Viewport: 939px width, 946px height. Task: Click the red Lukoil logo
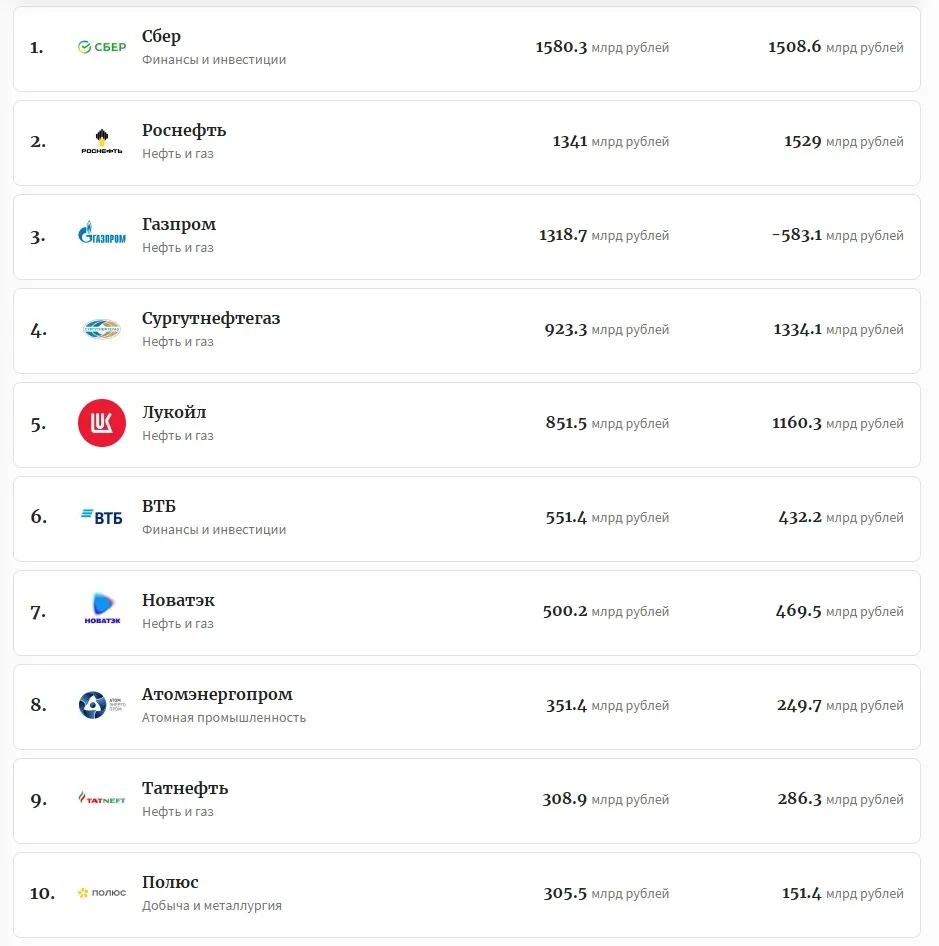[102, 423]
